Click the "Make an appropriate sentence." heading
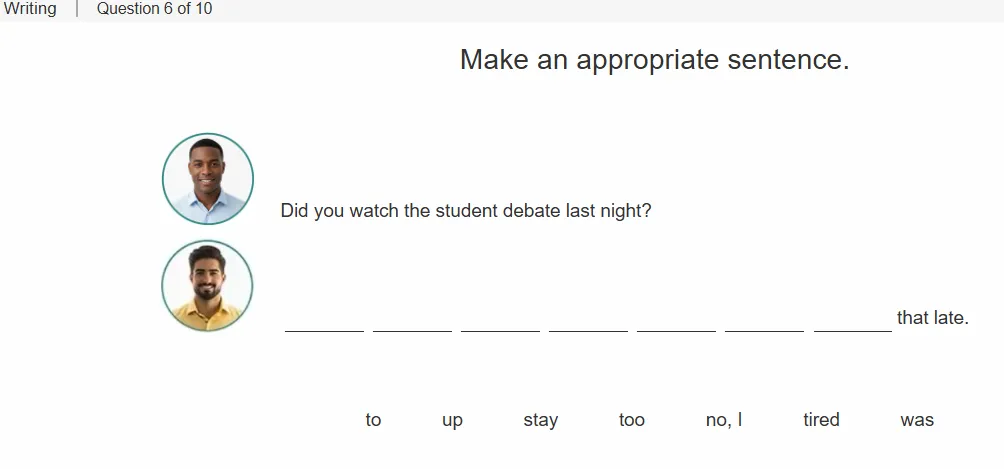 point(654,60)
